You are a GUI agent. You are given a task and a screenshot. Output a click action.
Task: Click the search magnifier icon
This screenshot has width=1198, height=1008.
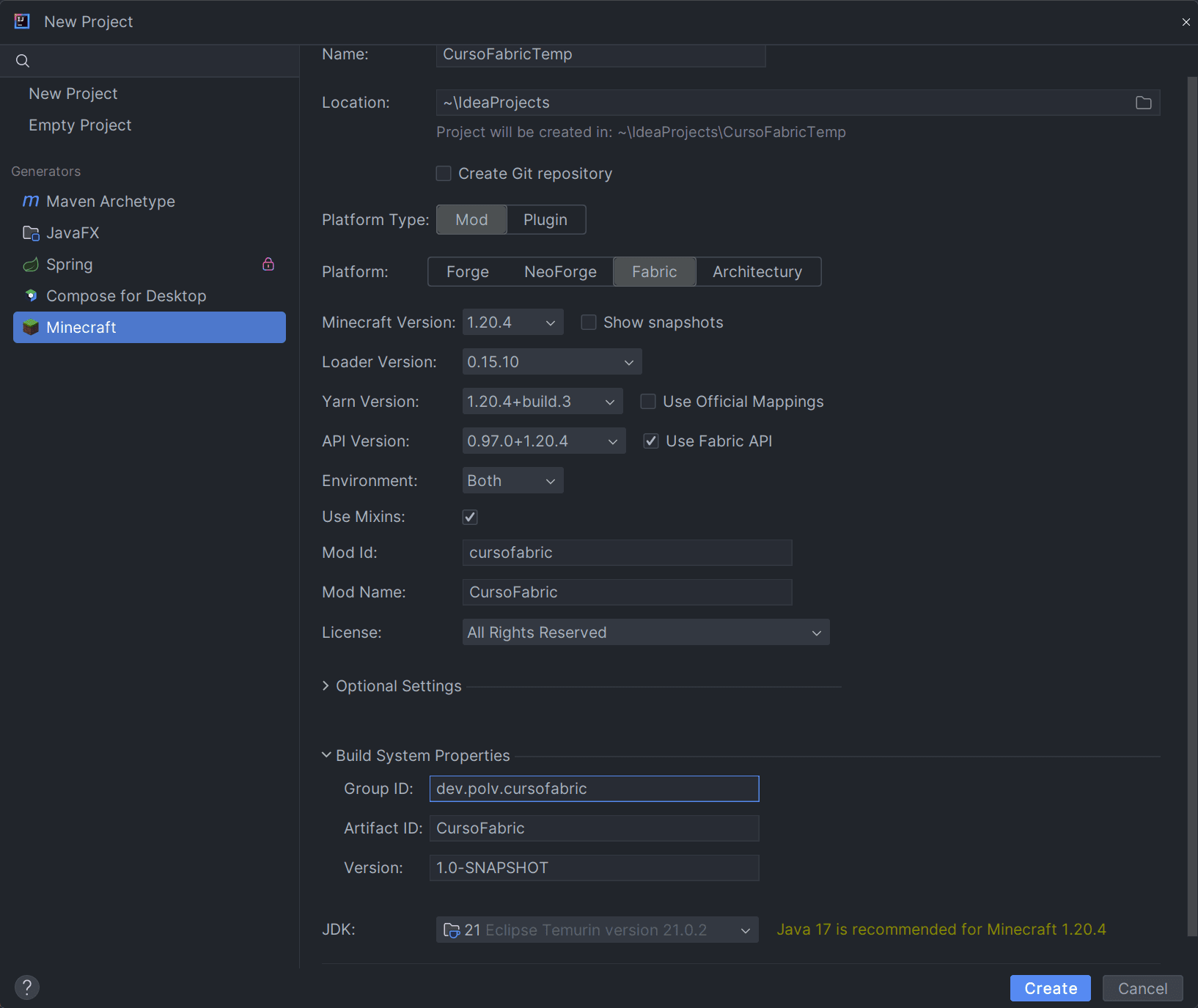pyautogui.click(x=23, y=61)
